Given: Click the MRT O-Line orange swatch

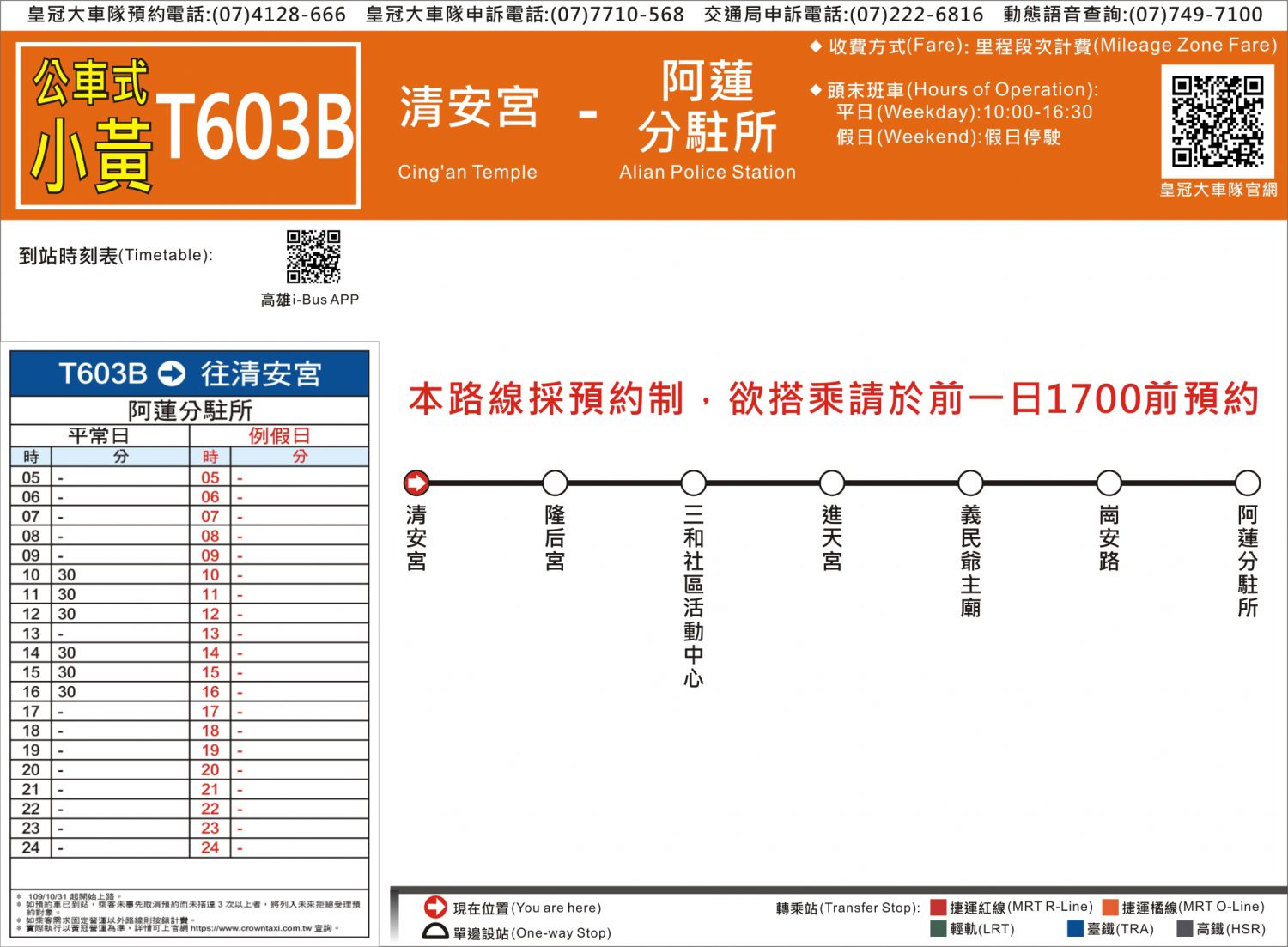Looking at the screenshot, I should [1110, 907].
